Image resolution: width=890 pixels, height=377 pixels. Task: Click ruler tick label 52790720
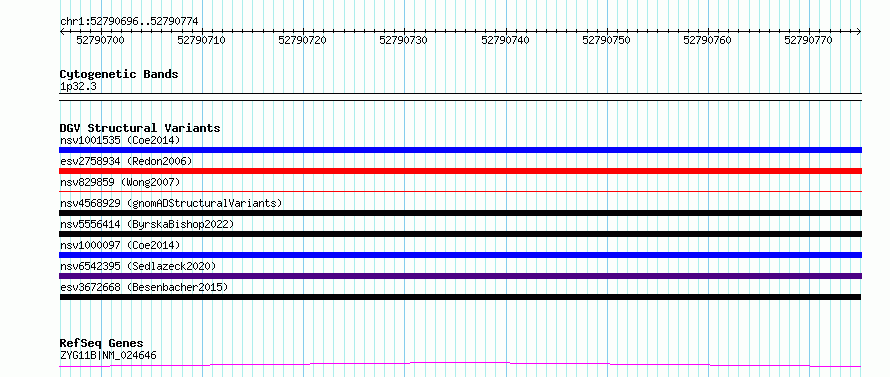[x=303, y=40]
